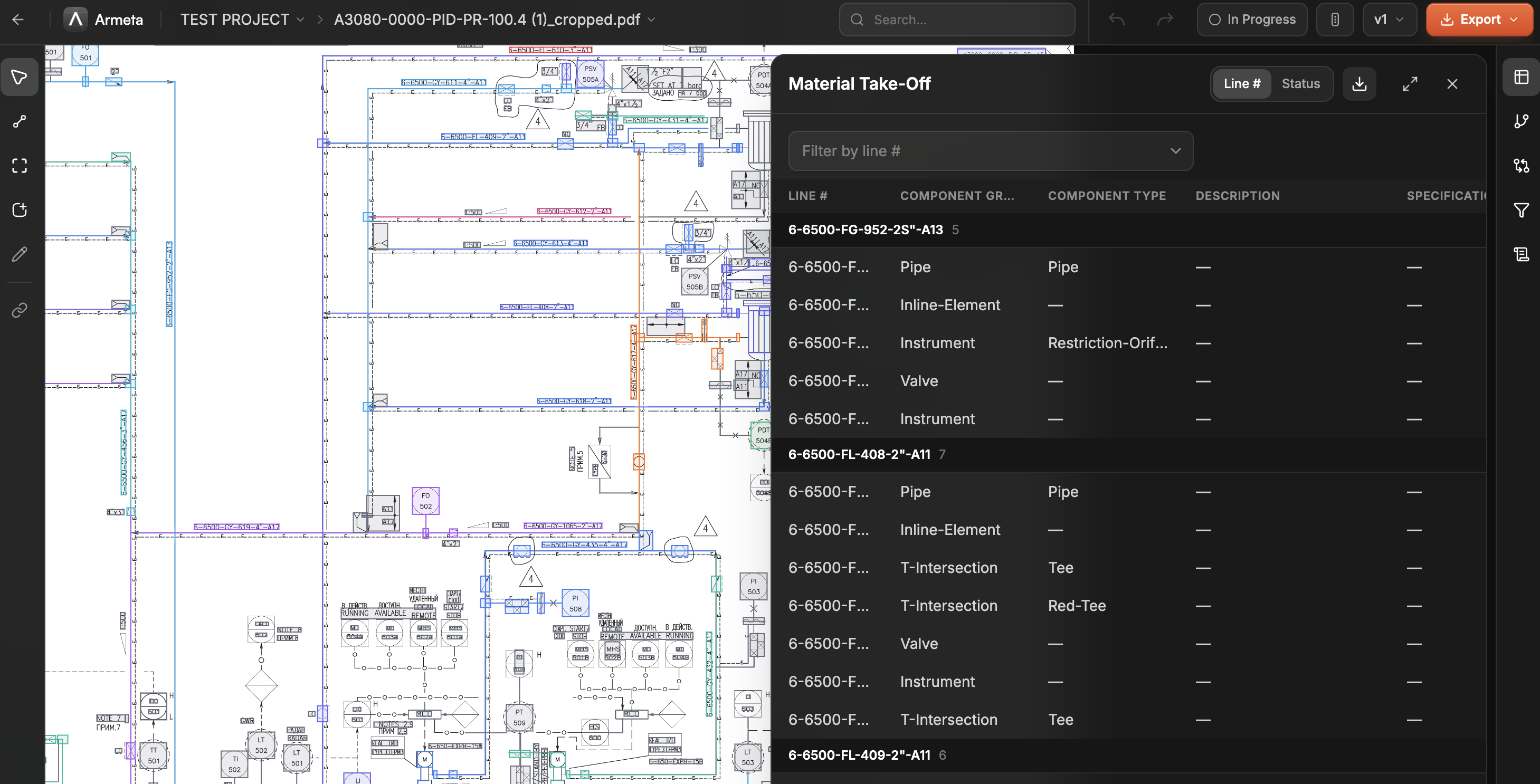This screenshot has width=1540, height=784.
Task: Select the pointer selection tool
Action: [19, 77]
